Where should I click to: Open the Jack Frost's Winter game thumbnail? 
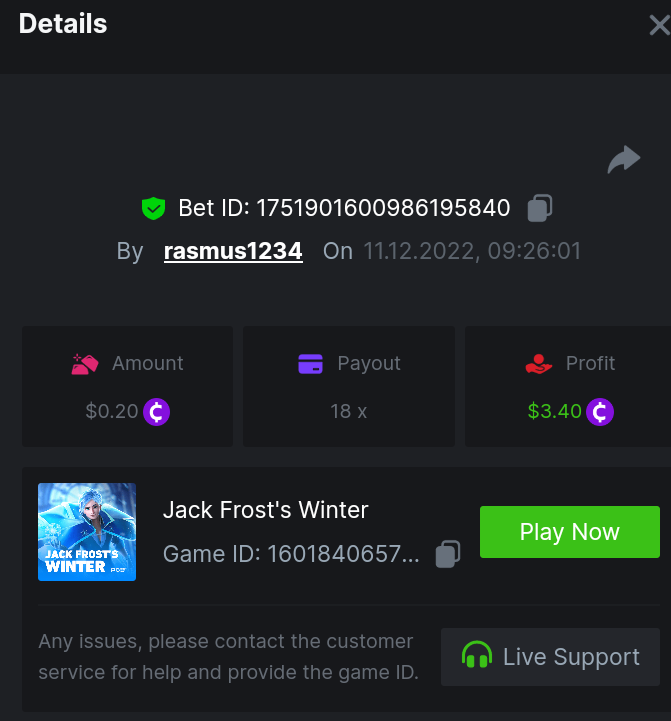[87, 532]
